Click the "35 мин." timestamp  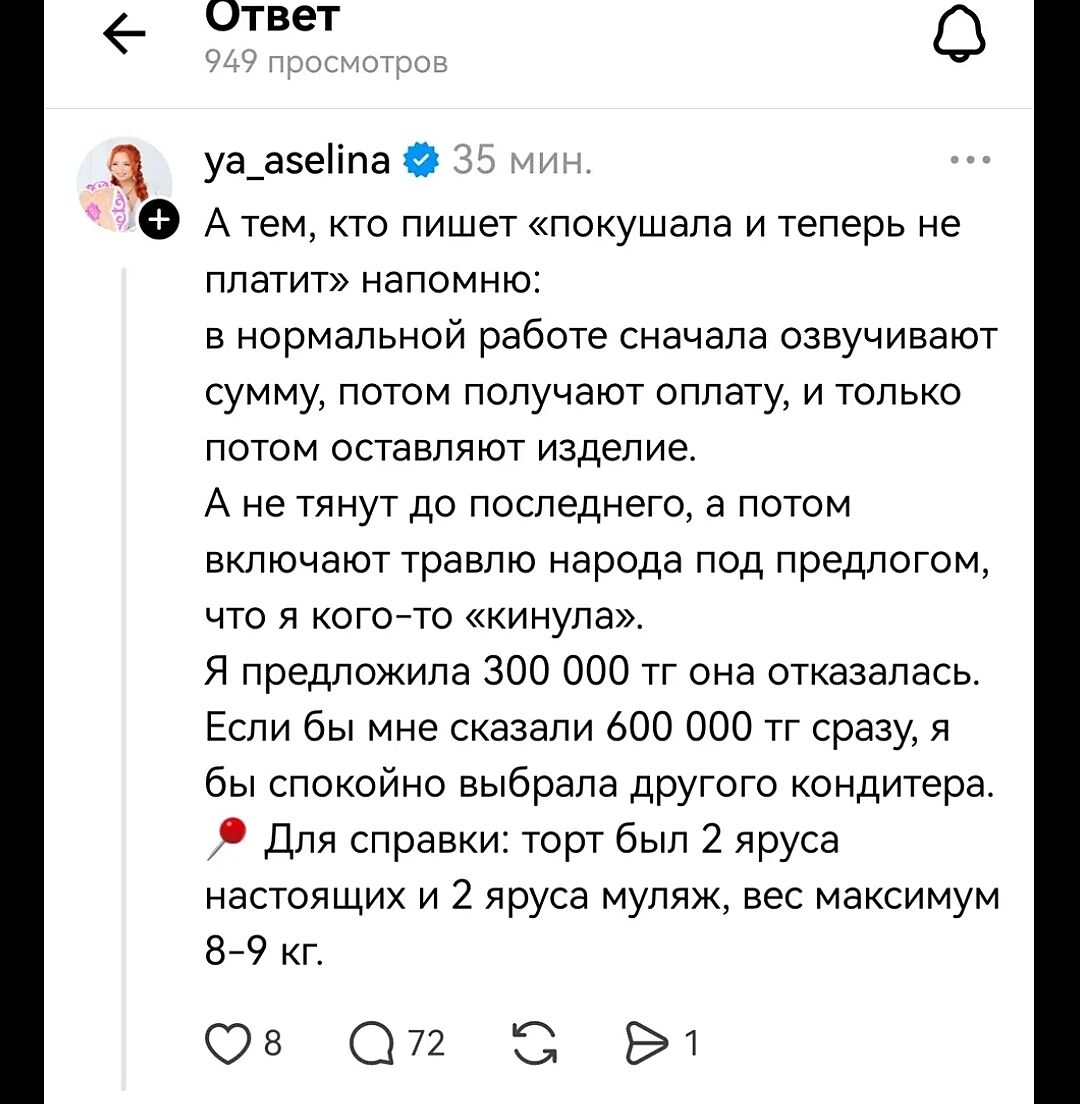(x=522, y=160)
